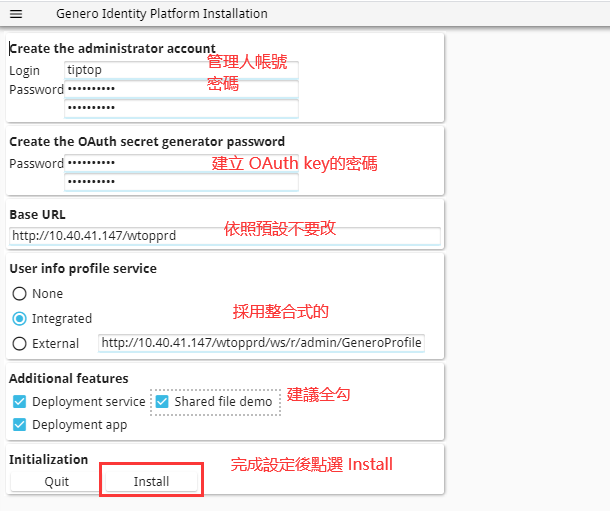The image size is (610, 511).
Task: Click the OAuth password confirmation field
Action: tap(181, 182)
